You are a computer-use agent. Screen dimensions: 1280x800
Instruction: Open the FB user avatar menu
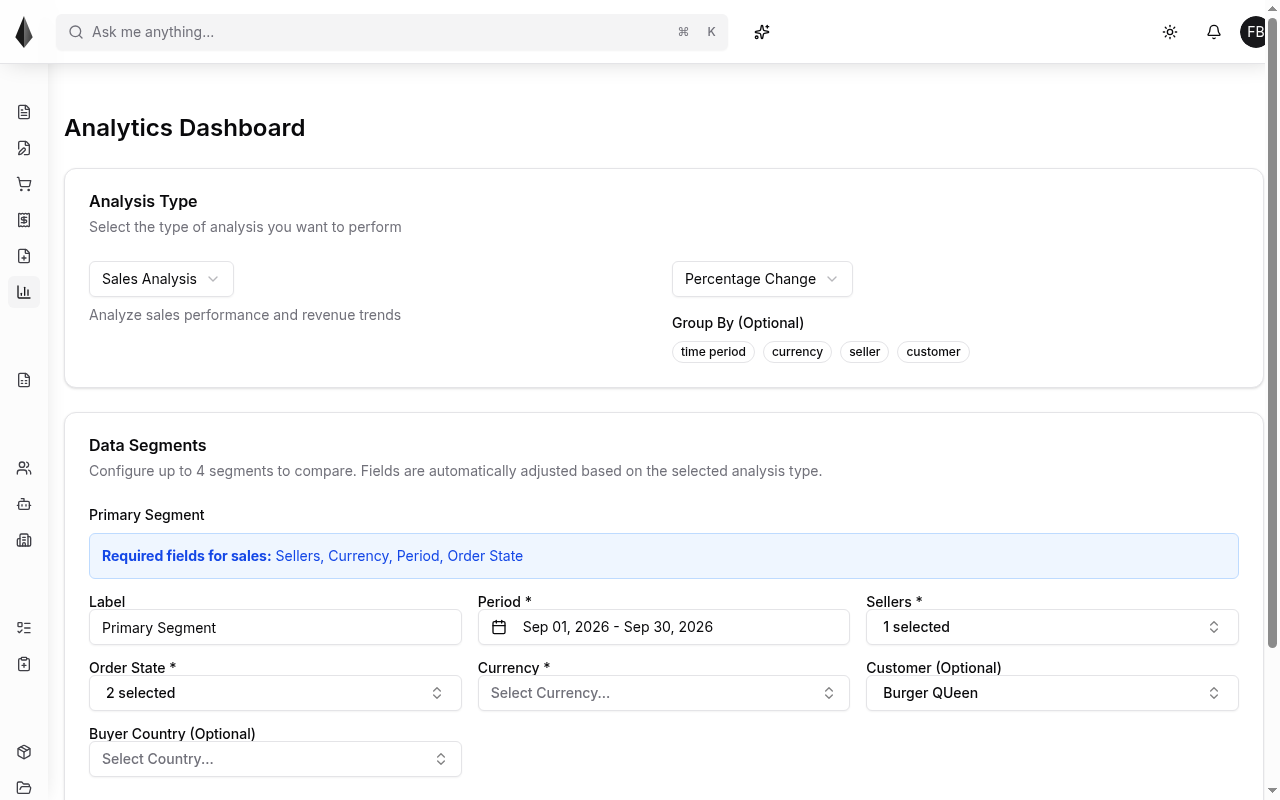[1254, 32]
